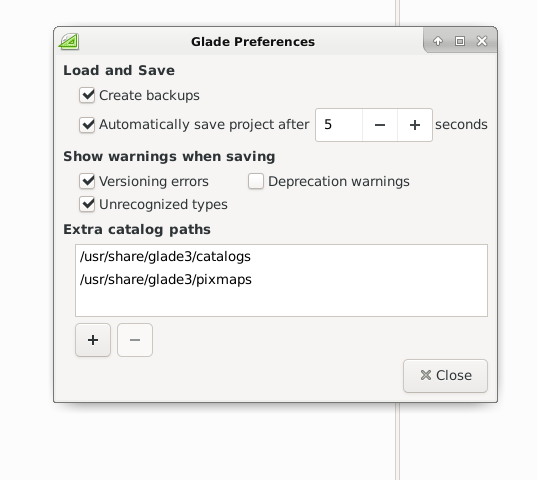Remove the selected catalog path with minus button

click(135, 340)
